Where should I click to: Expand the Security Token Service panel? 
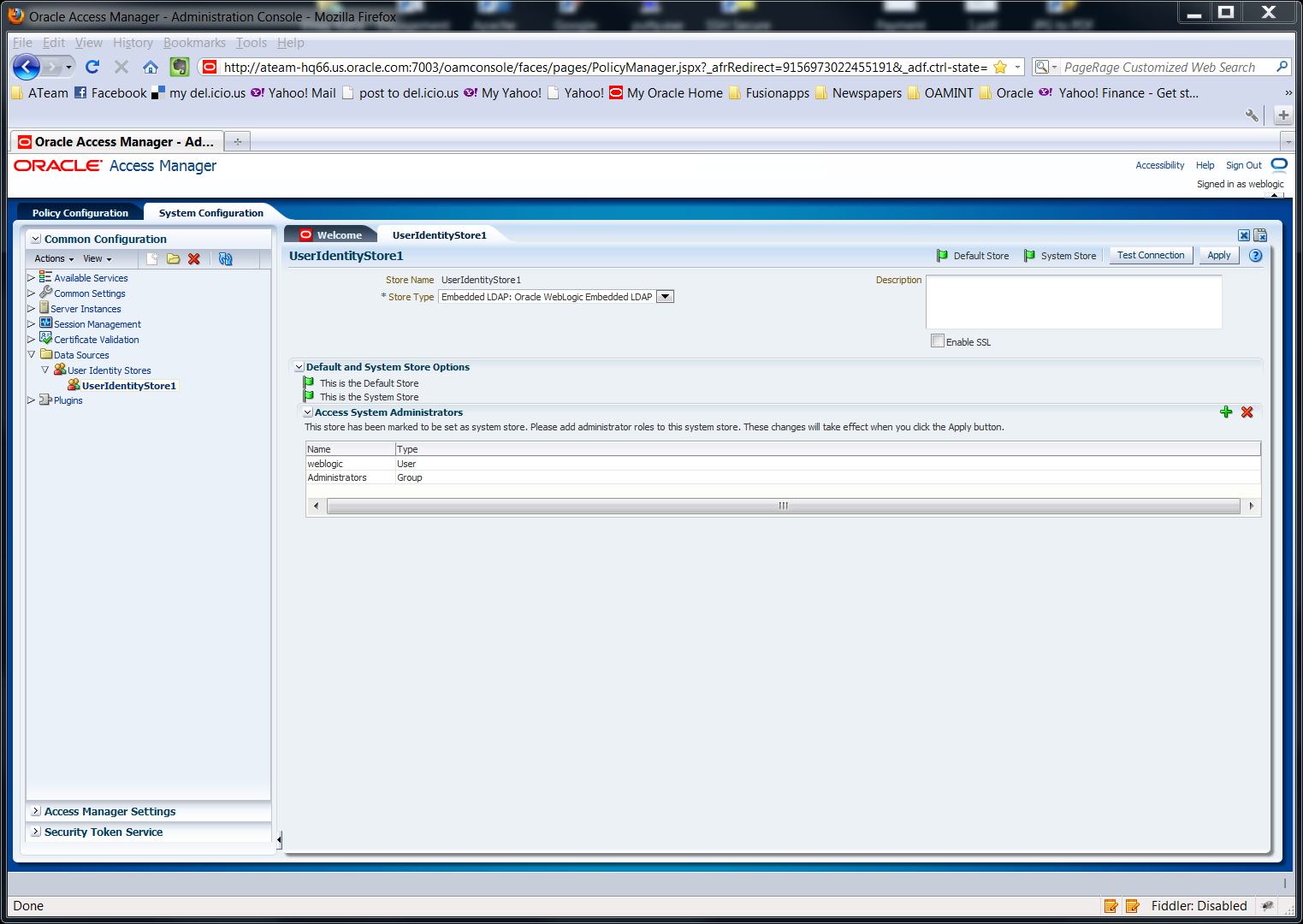[36, 832]
